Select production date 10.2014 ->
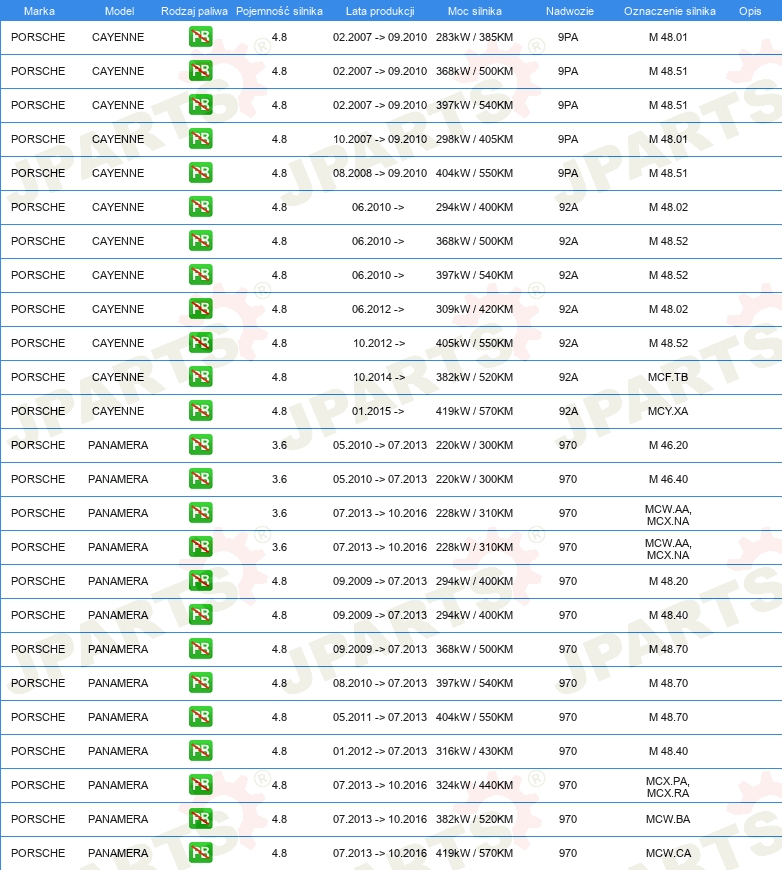Viewport: 782px width, 870px height. [379, 377]
